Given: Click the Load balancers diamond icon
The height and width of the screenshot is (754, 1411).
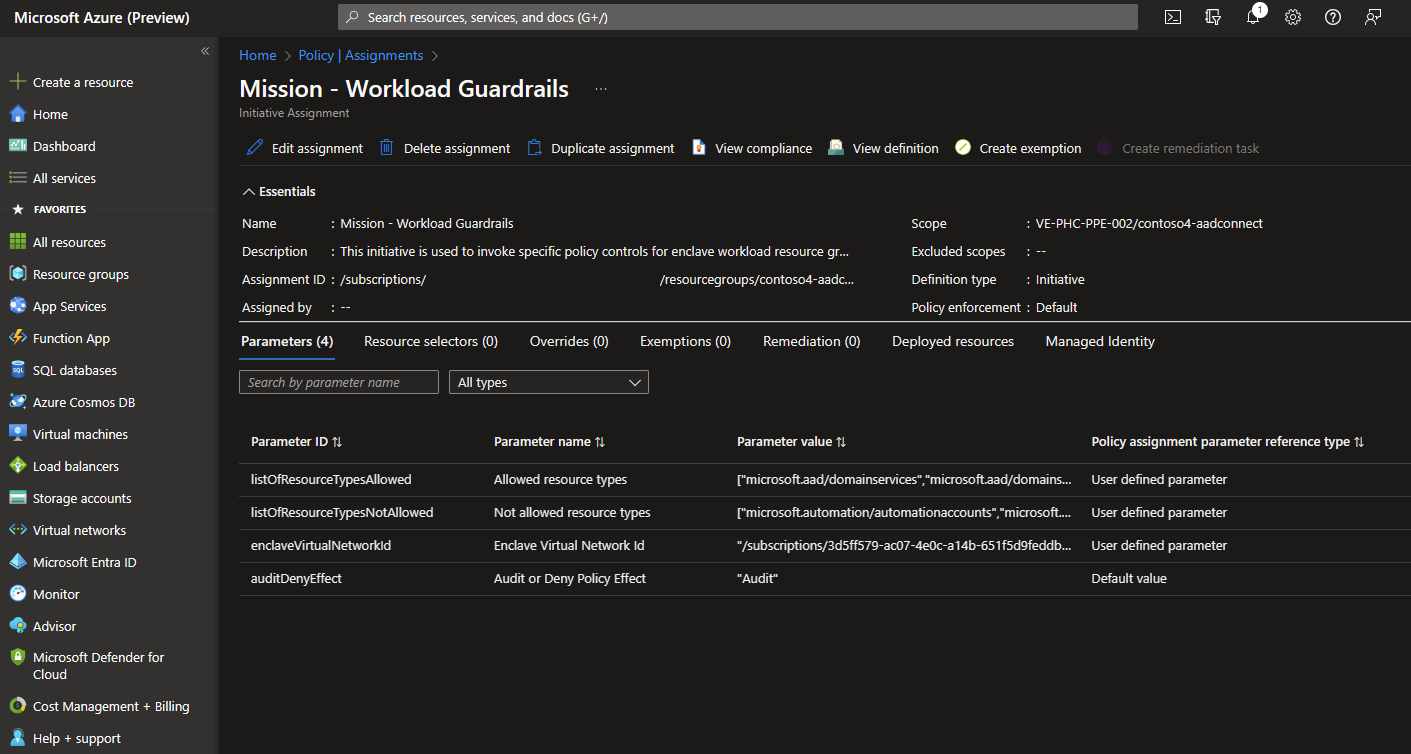Looking at the screenshot, I should [x=17, y=466].
